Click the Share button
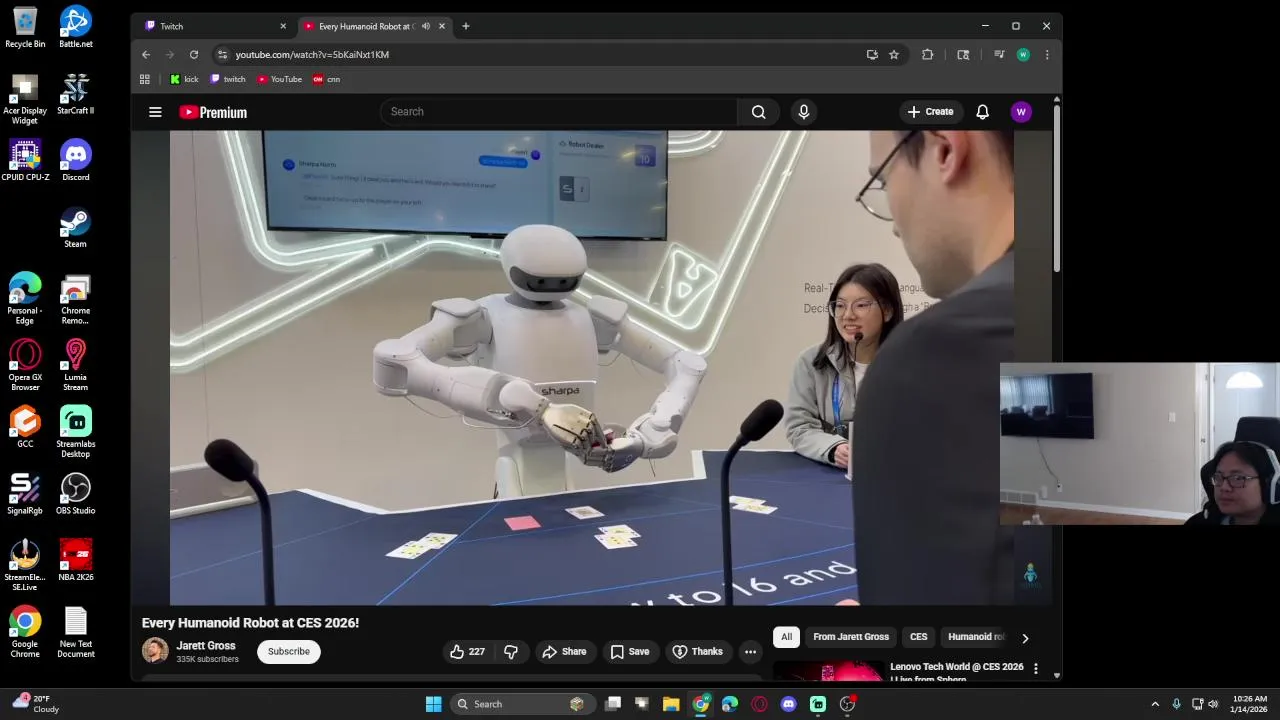Screen dimensions: 1280x720 [x=564, y=652]
